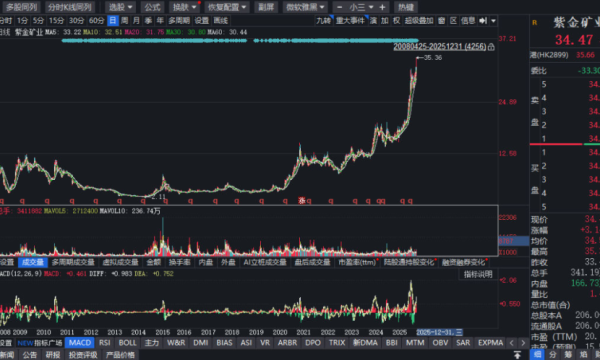Click the 加 add-overlay icon

pos(385,20)
